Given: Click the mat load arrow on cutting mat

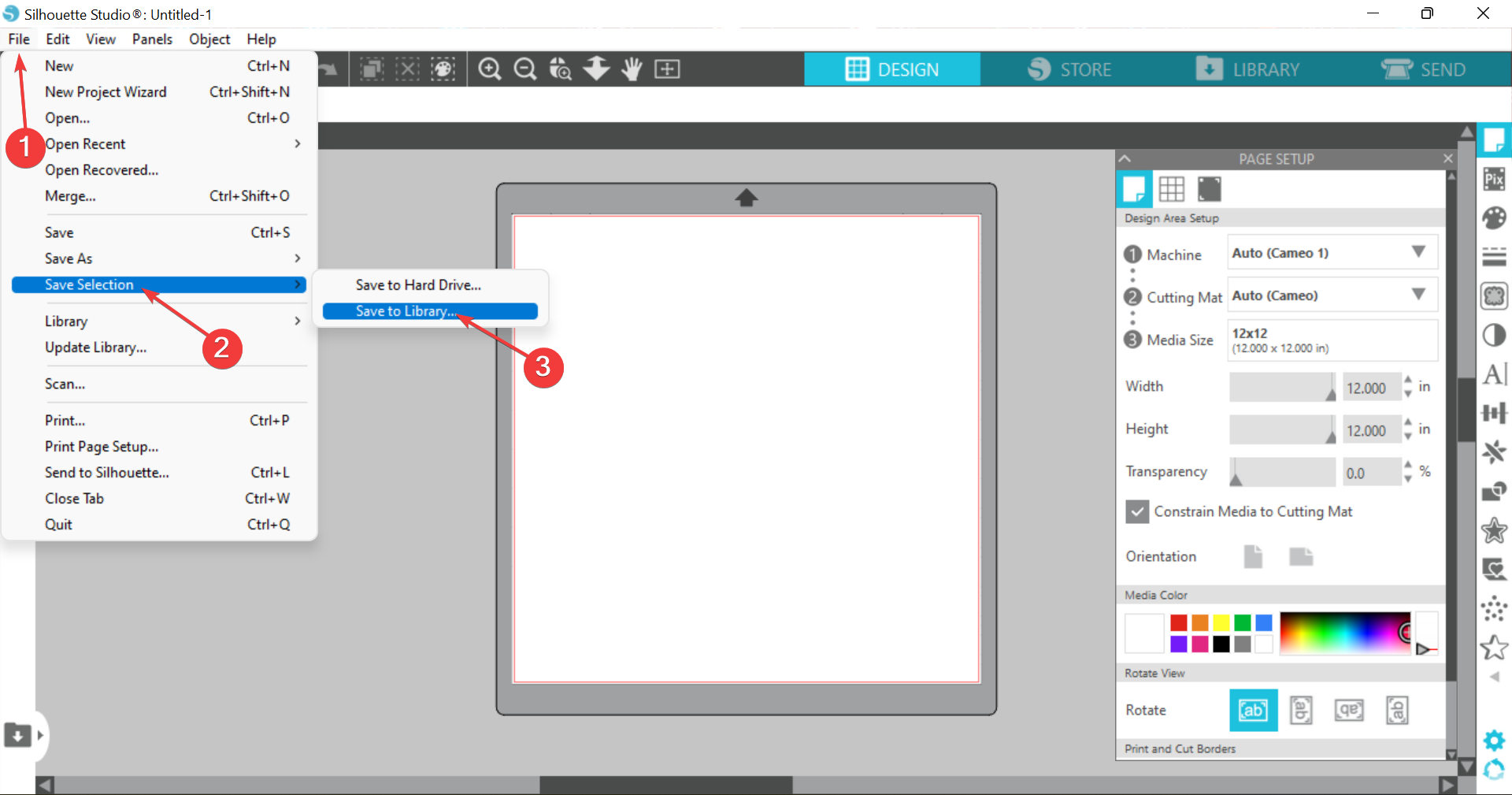Looking at the screenshot, I should (747, 198).
